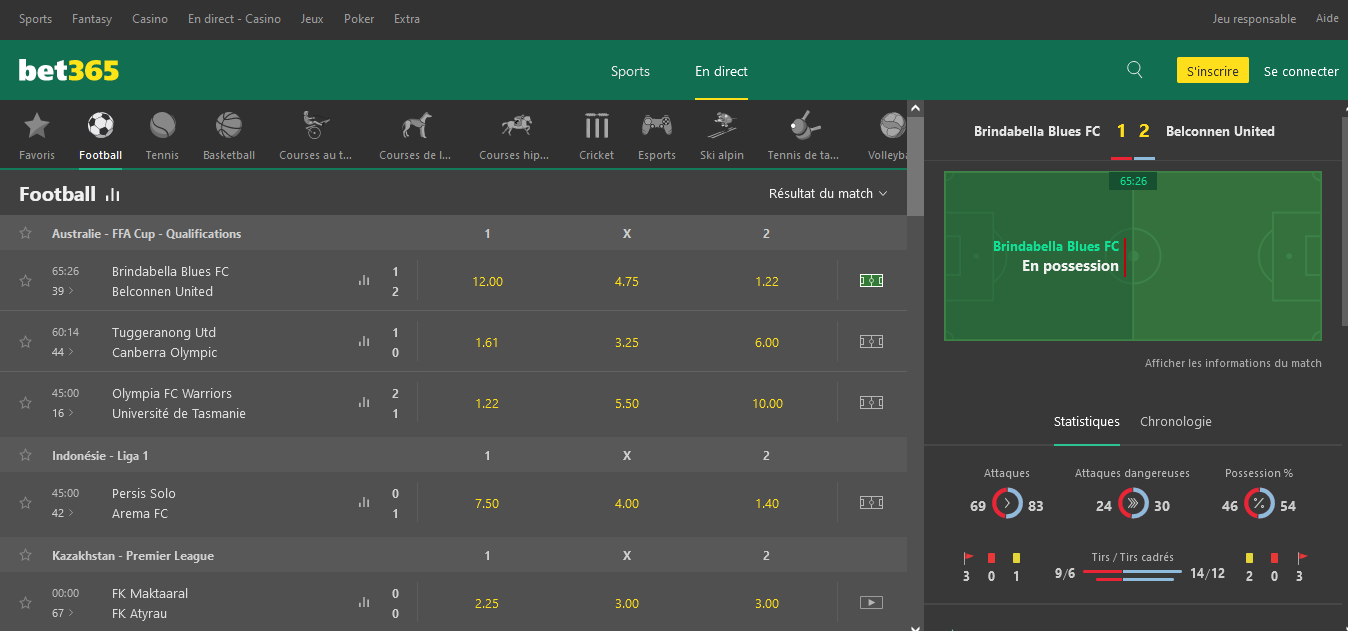This screenshot has width=1348, height=631.
Task: Favorite the Persis Solo match
Action: pyautogui.click(x=26, y=503)
